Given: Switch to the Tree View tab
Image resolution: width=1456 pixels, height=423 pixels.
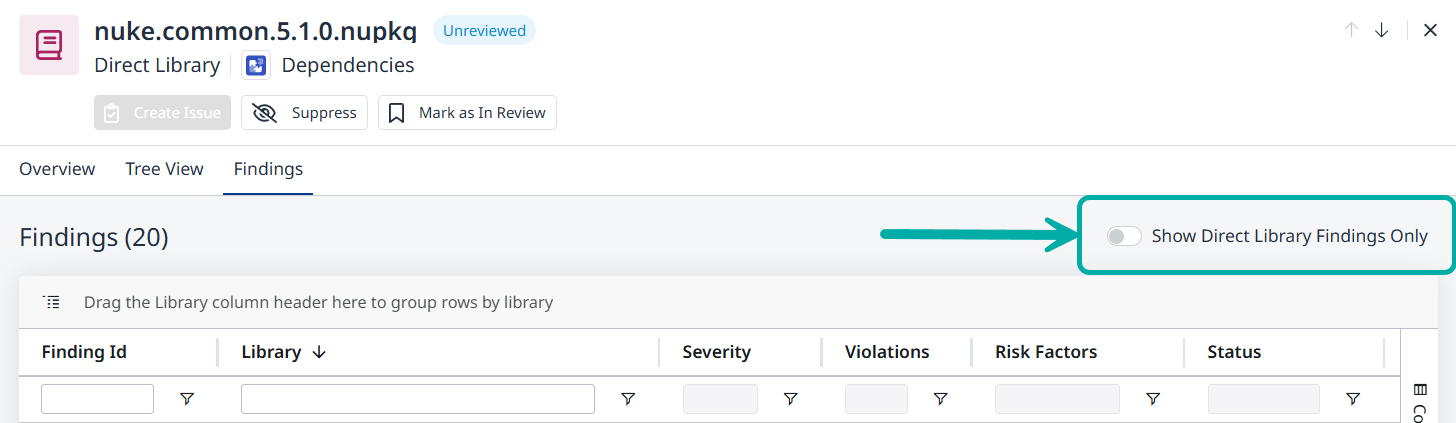Looking at the screenshot, I should point(164,169).
